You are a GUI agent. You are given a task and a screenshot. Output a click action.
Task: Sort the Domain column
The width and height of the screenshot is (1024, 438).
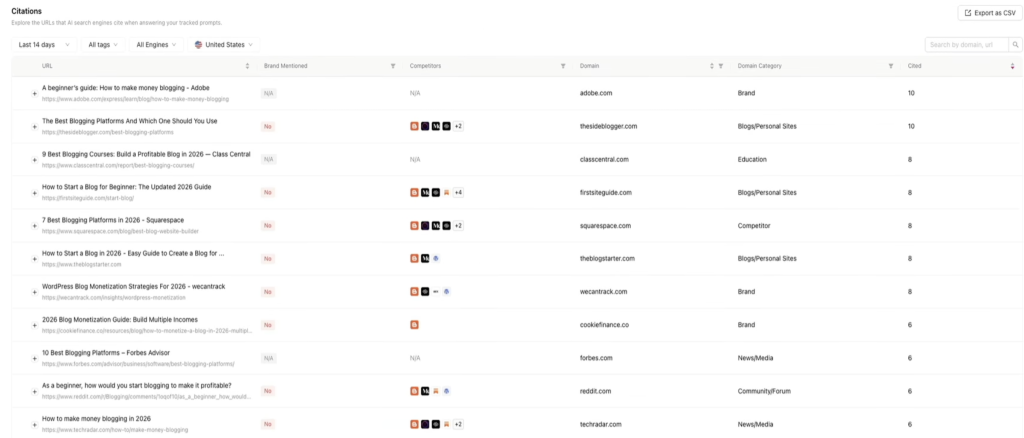[712, 66]
